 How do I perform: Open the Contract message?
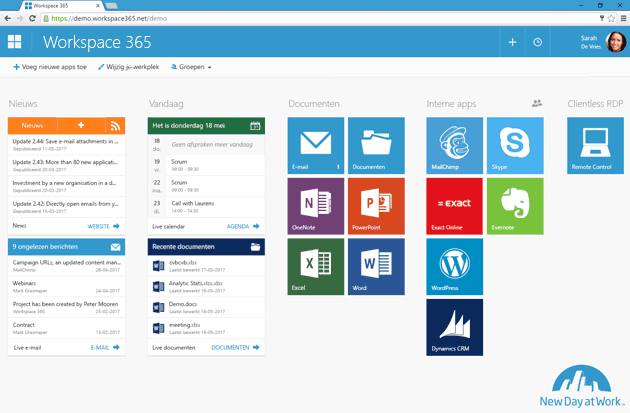coord(66,329)
